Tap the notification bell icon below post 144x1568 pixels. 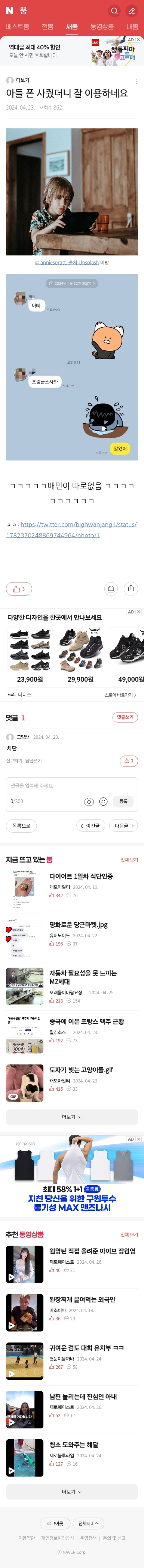111,589
